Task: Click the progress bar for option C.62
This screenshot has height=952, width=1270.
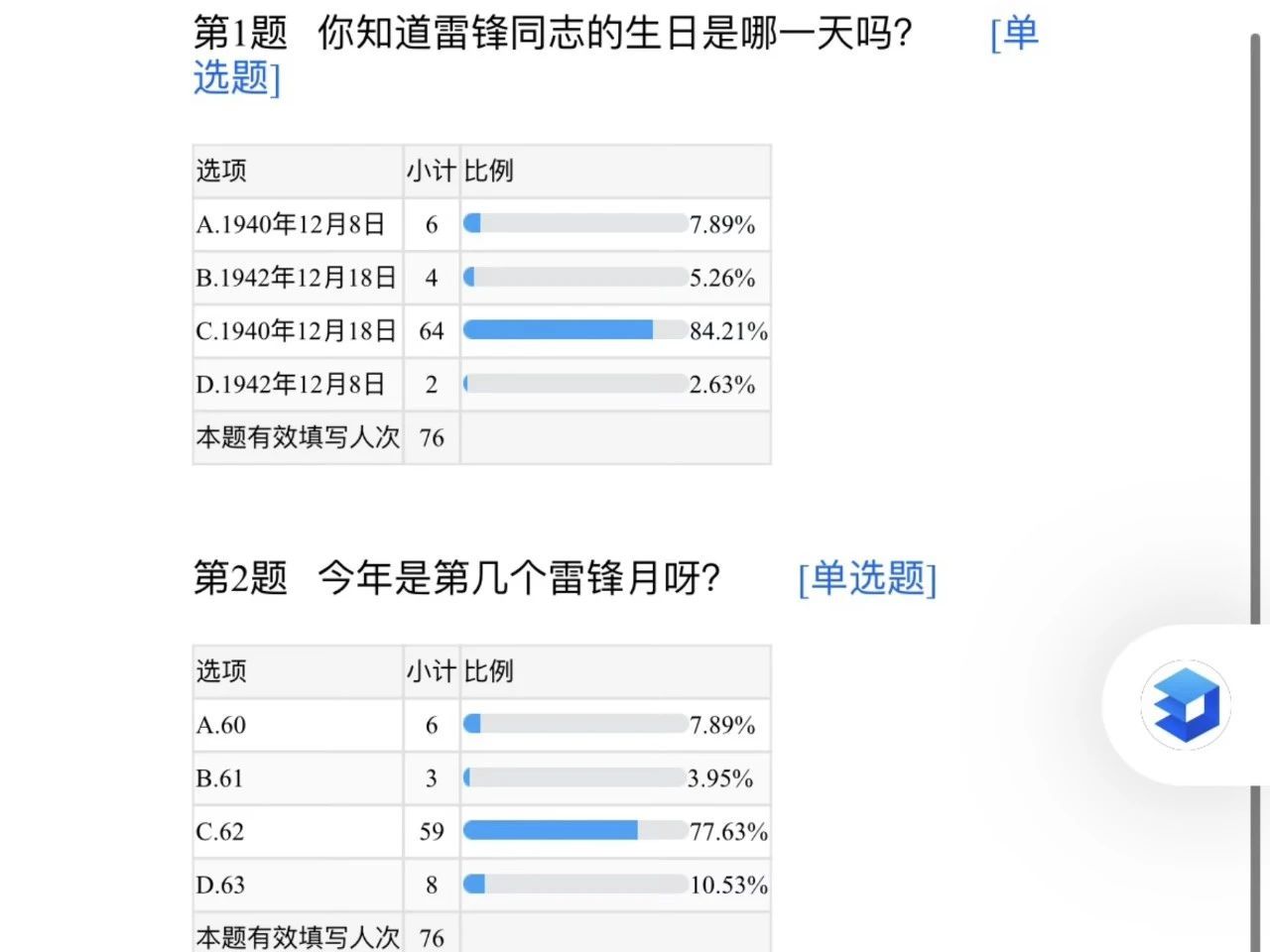Action: pyautogui.click(x=574, y=831)
